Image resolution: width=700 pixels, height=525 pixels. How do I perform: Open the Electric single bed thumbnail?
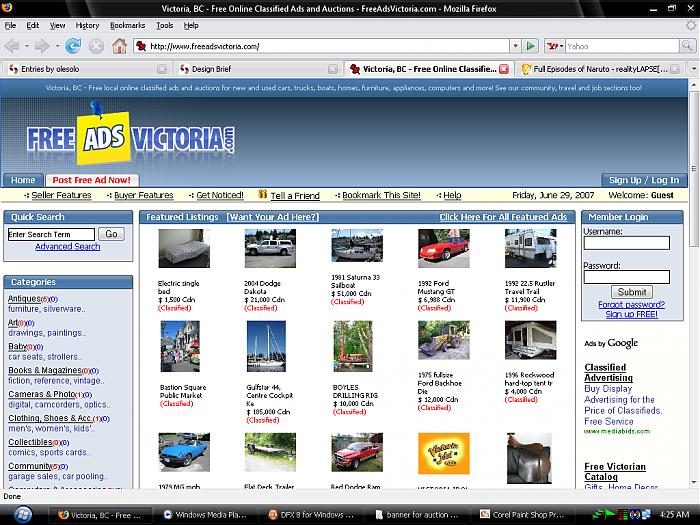(184, 248)
